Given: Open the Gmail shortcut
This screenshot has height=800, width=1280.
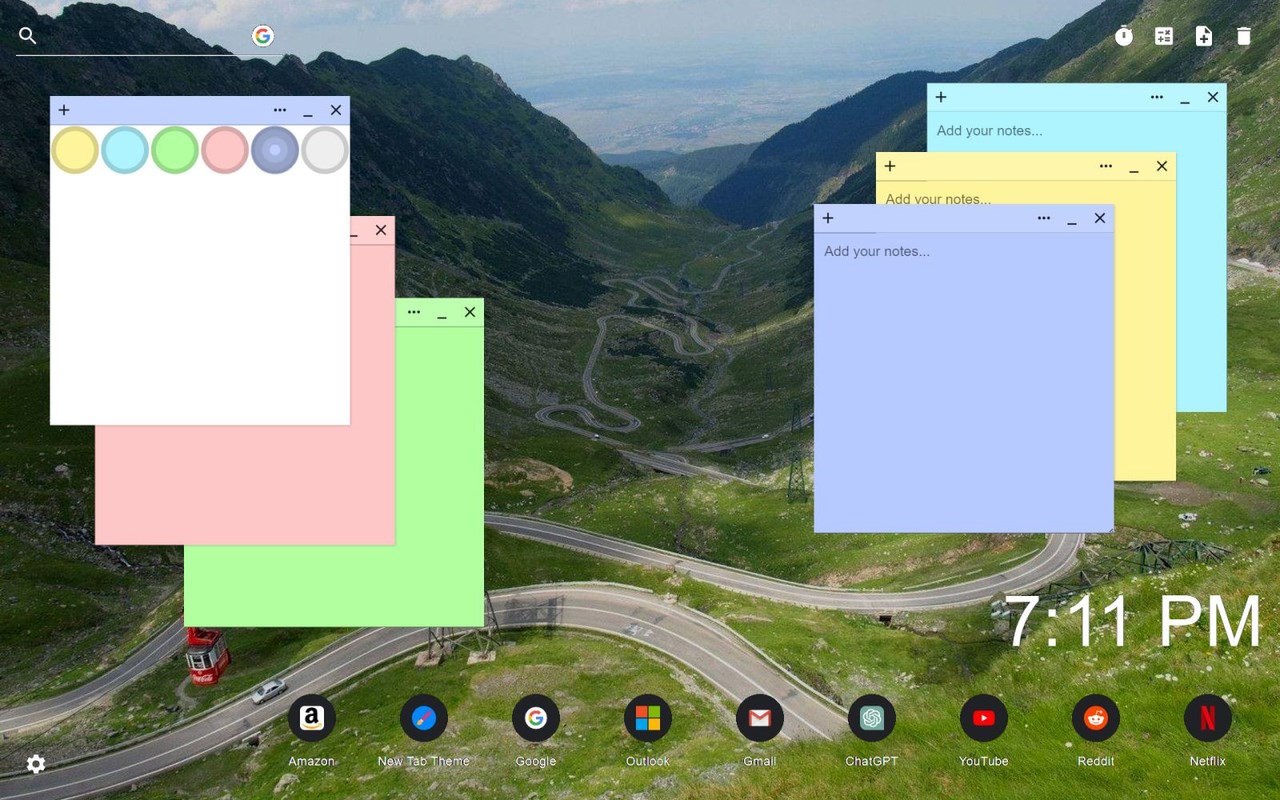Looking at the screenshot, I should [760, 718].
